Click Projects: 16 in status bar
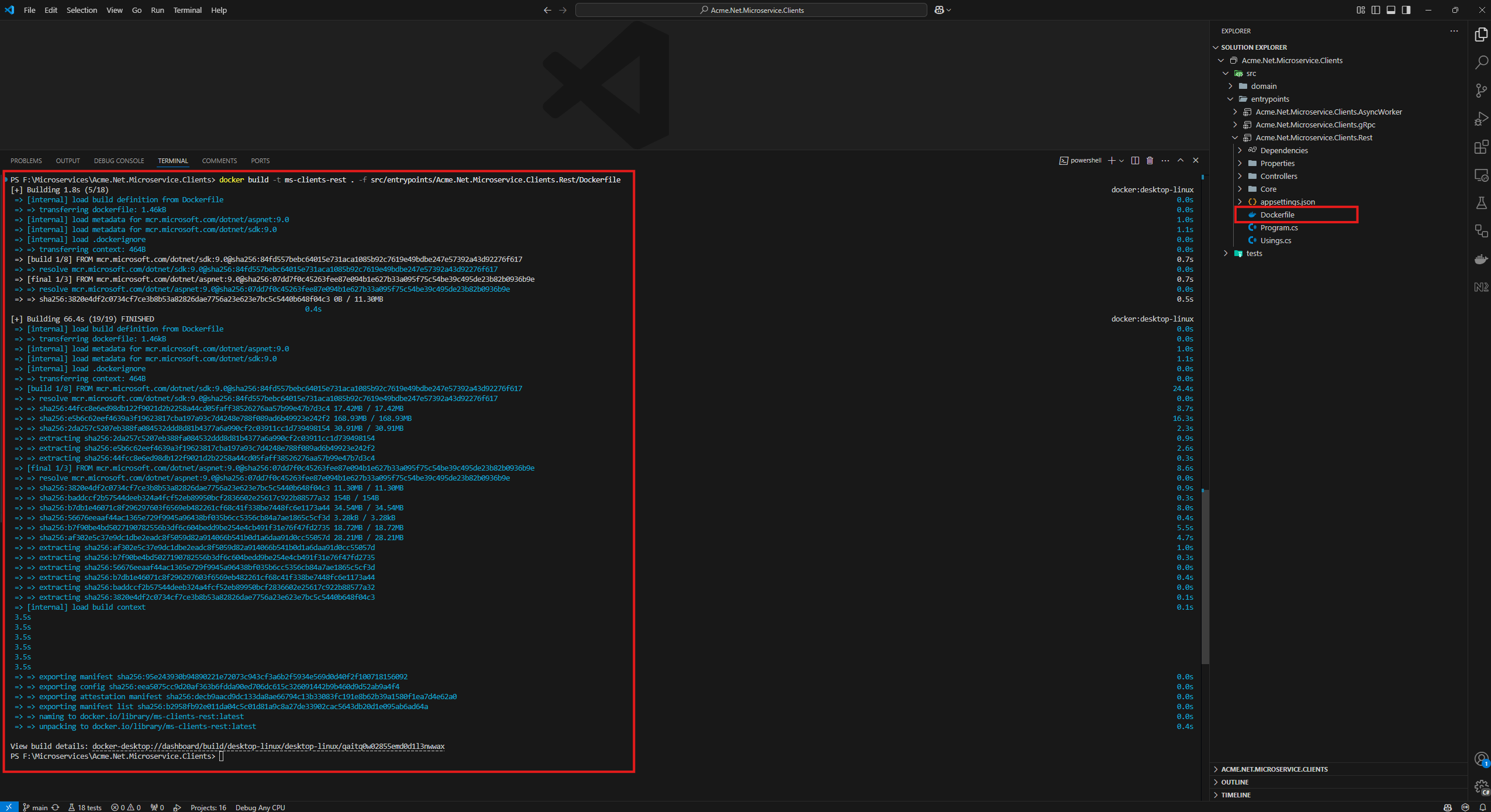1491x812 pixels. [208, 807]
